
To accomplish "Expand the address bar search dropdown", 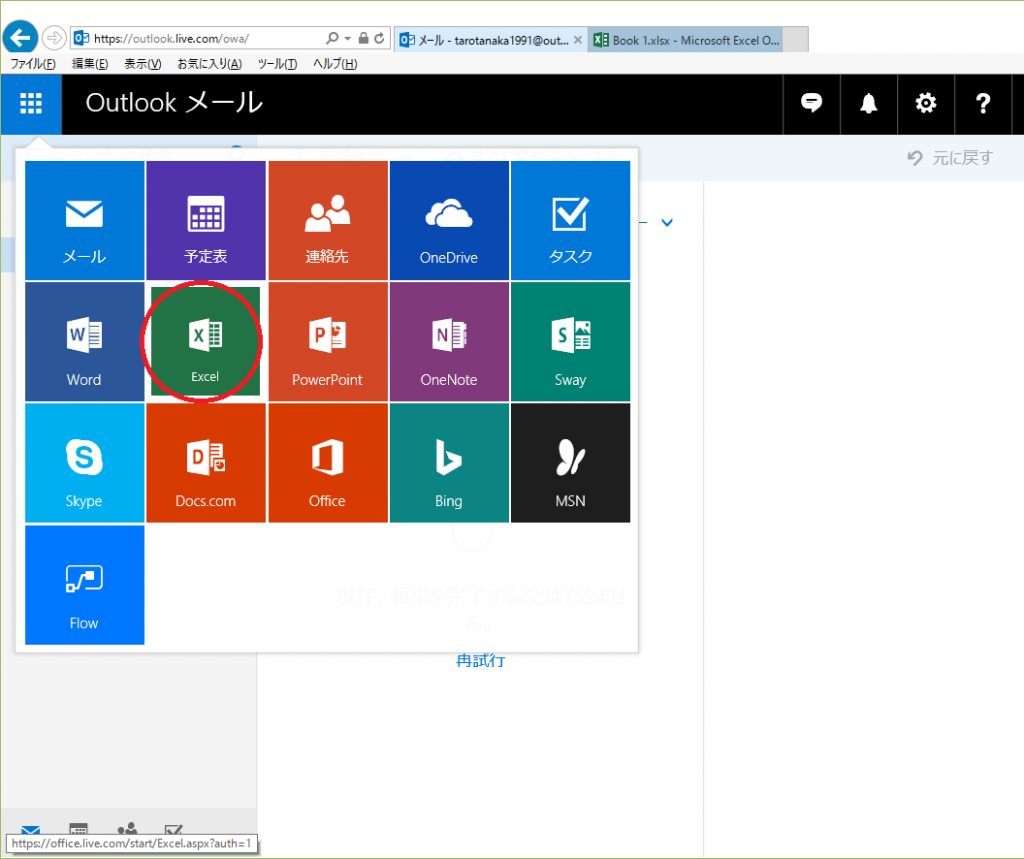I will [347, 39].
